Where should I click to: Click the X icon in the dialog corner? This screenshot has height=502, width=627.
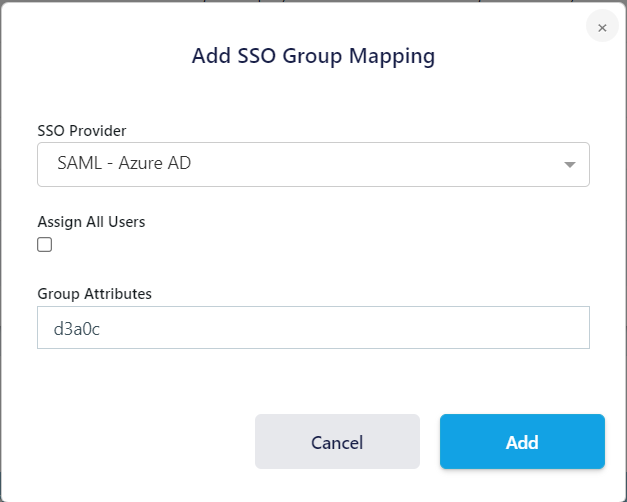(x=602, y=28)
